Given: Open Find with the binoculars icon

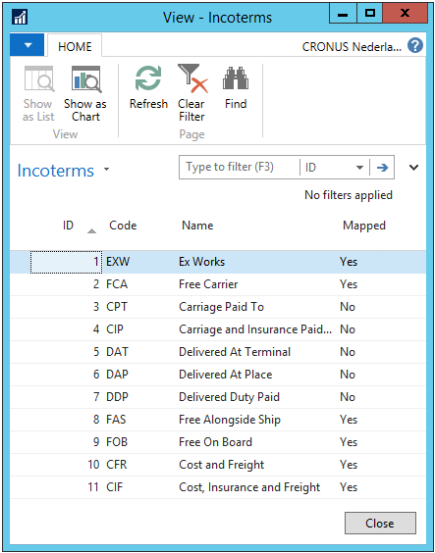Looking at the screenshot, I should click(x=236, y=78).
